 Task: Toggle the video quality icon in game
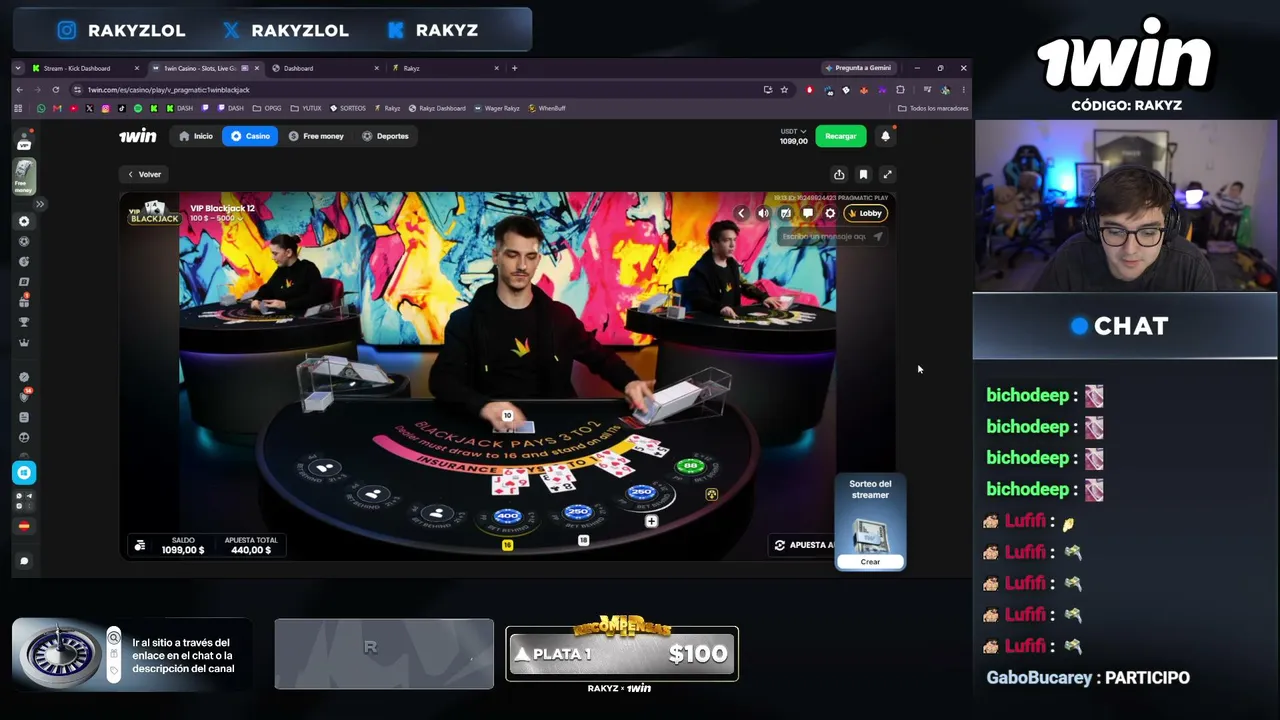[785, 213]
